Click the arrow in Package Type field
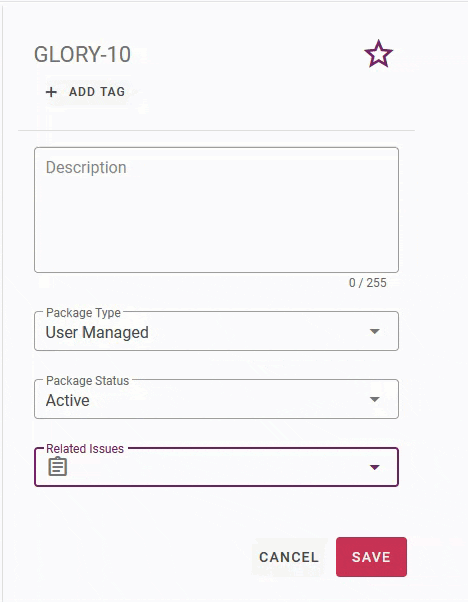468x602 pixels. (374, 331)
